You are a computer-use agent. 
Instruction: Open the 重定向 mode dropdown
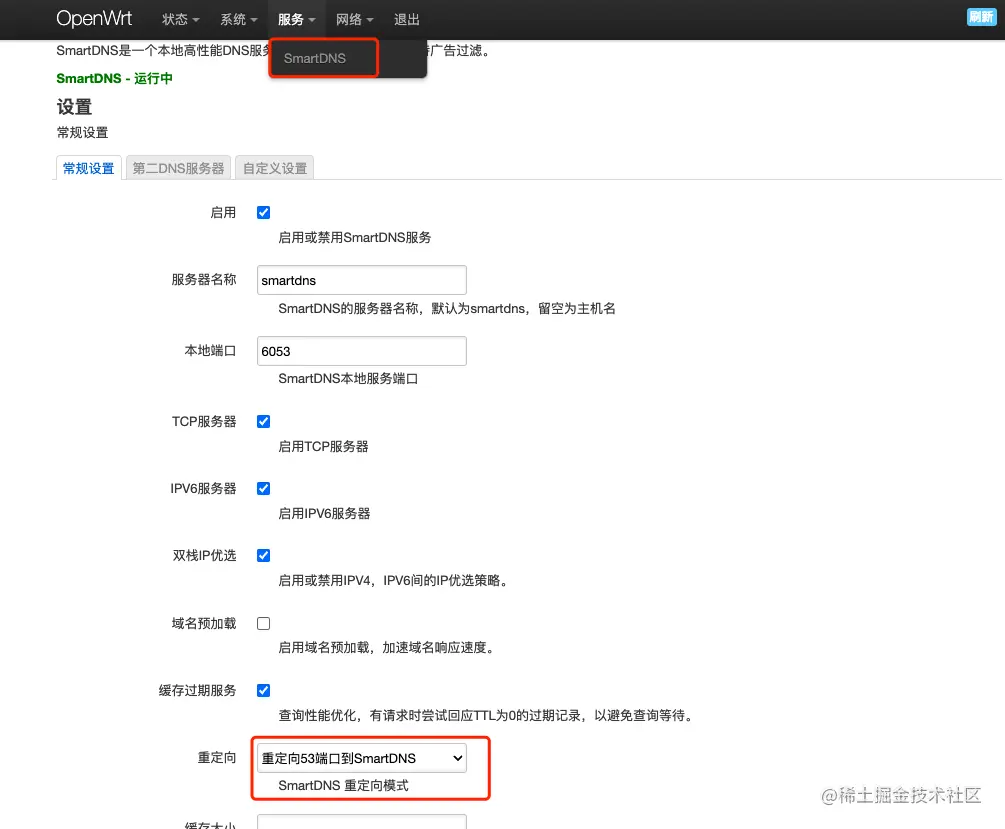tap(361, 758)
